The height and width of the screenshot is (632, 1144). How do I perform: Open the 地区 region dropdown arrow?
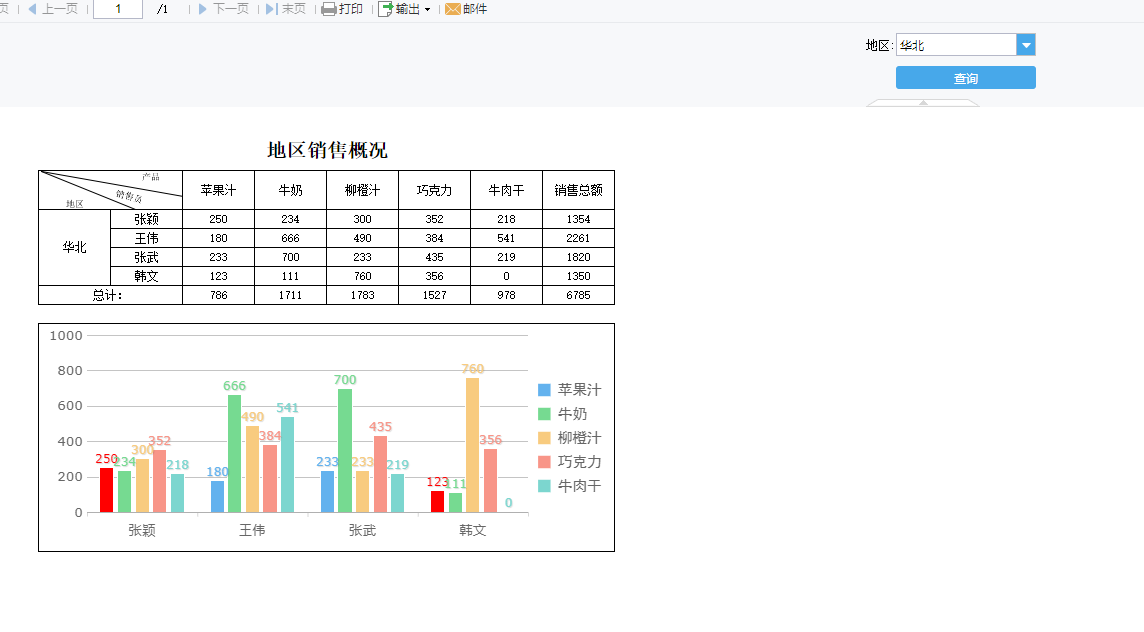pos(1026,45)
